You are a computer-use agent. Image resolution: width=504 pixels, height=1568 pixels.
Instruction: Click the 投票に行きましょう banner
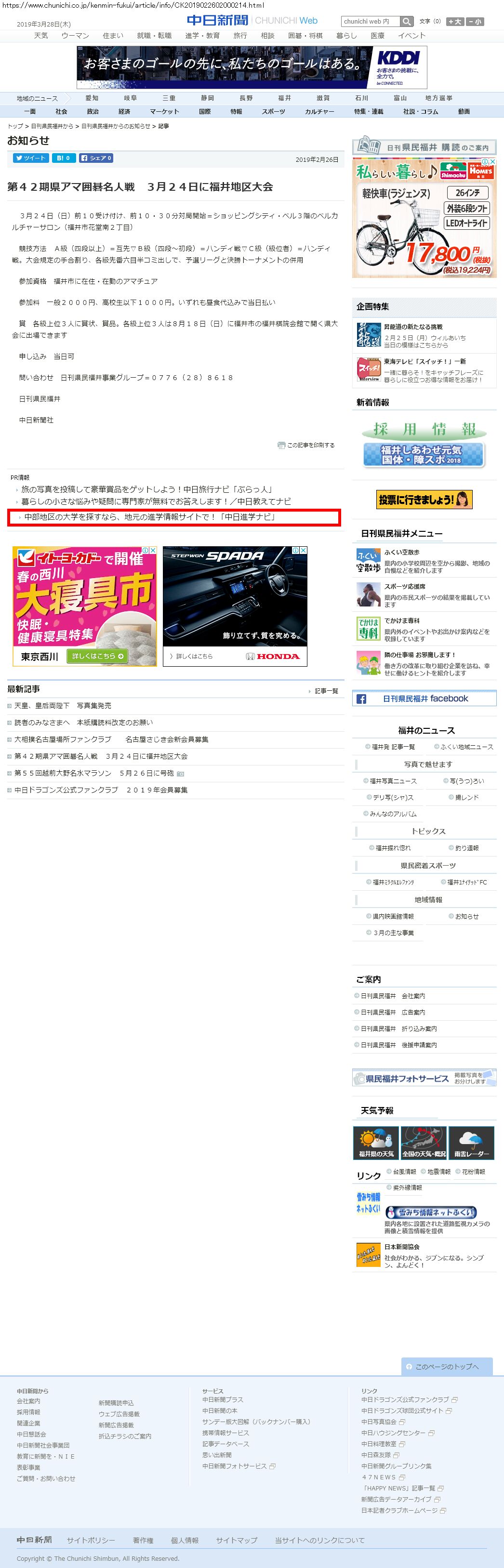[x=424, y=500]
